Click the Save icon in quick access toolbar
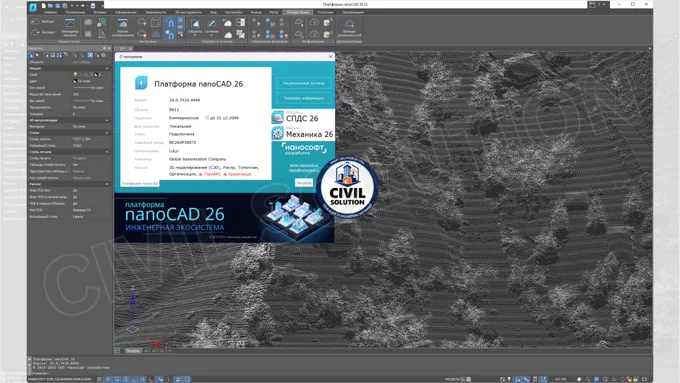This screenshot has height=383, width=680. coord(57,6)
